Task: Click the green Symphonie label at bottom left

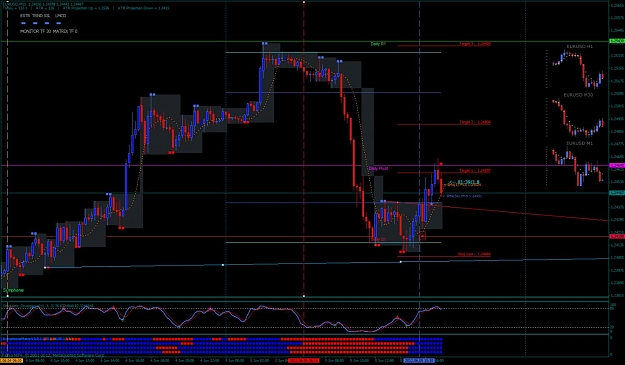Action: click(x=14, y=290)
